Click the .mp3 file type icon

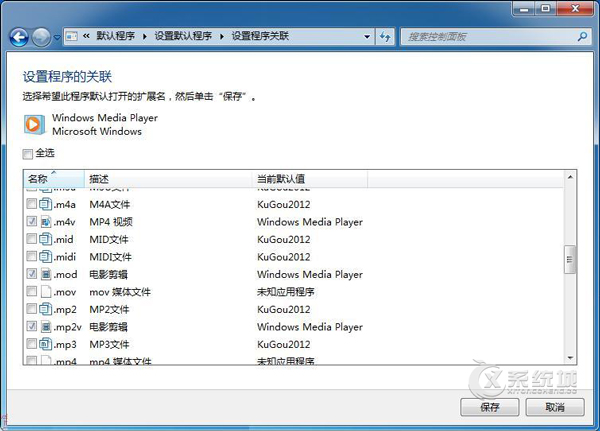(46, 344)
